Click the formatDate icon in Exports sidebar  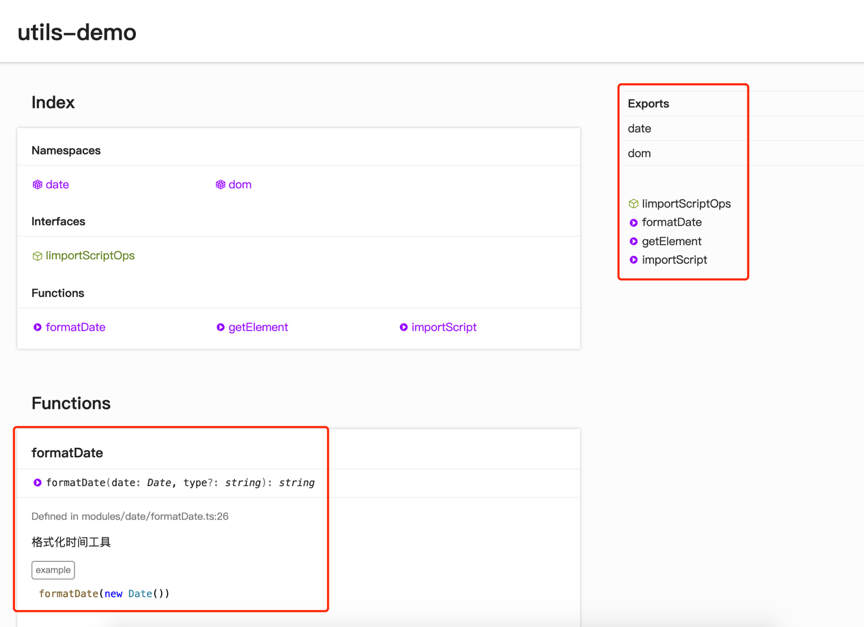(633, 223)
